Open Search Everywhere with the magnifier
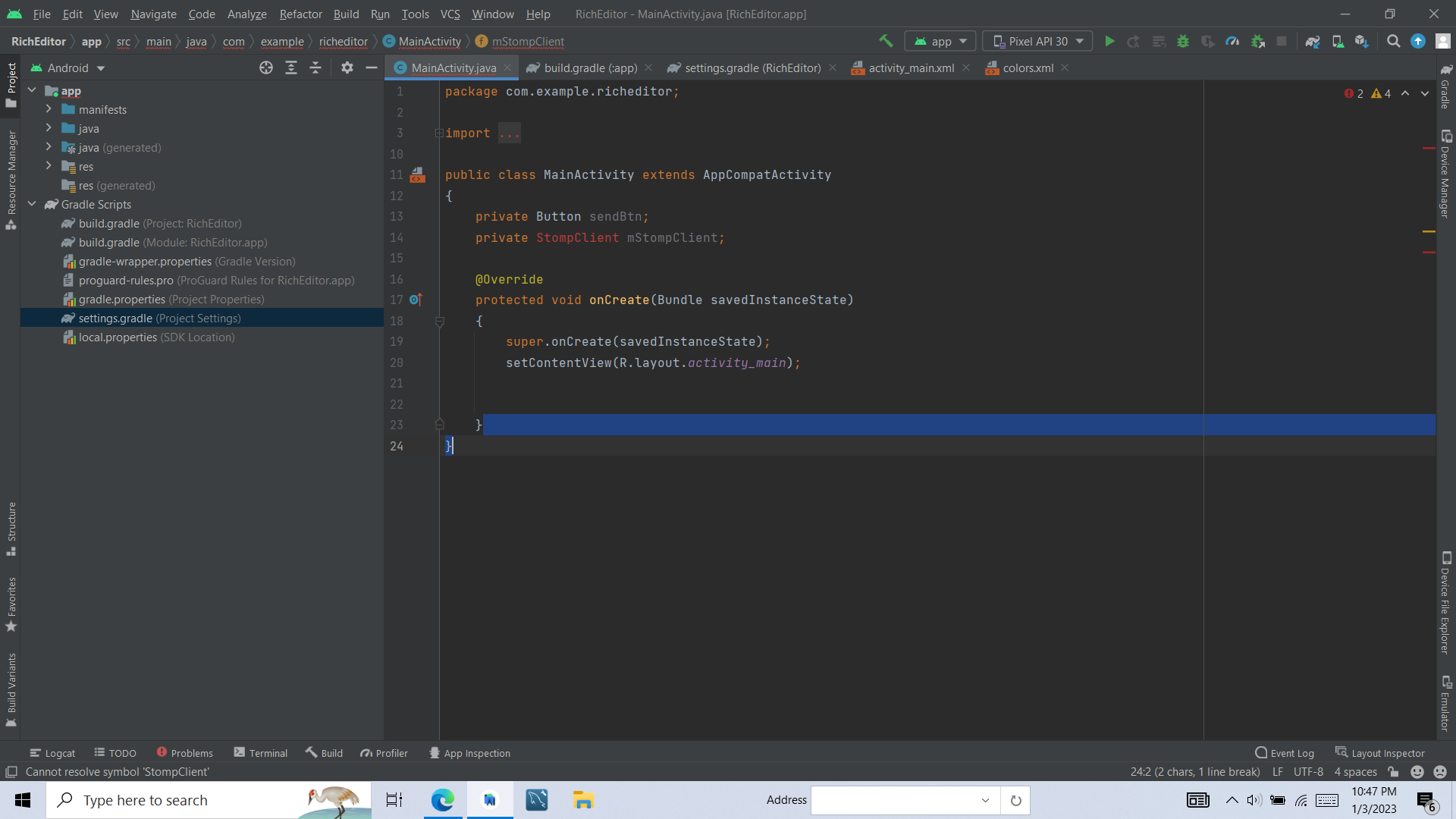1456x819 pixels. [x=1393, y=41]
